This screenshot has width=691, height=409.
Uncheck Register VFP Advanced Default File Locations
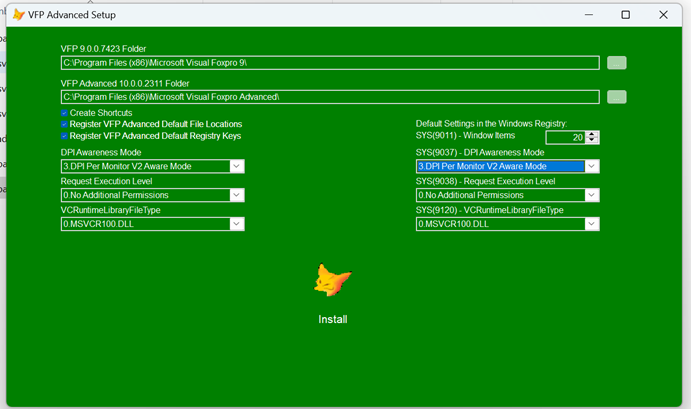click(64, 124)
